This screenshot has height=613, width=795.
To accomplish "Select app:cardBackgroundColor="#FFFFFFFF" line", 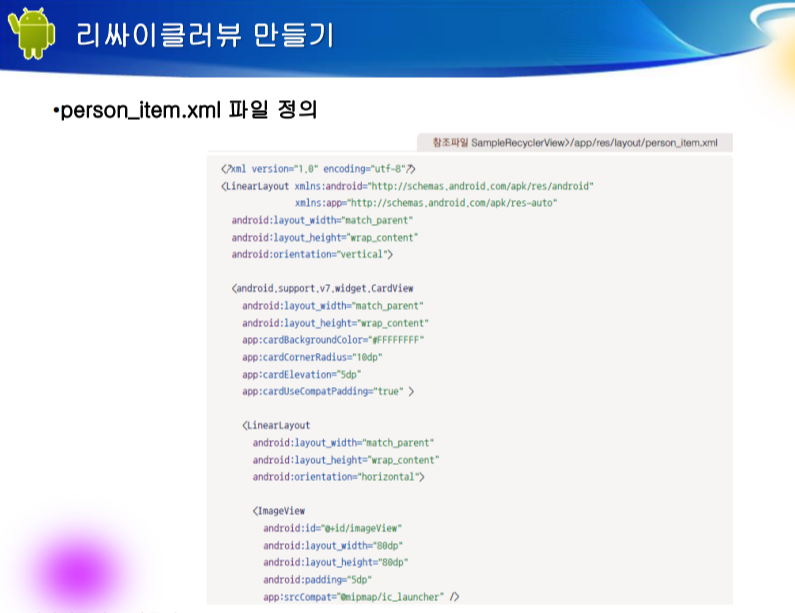I will click(x=333, y=340).
